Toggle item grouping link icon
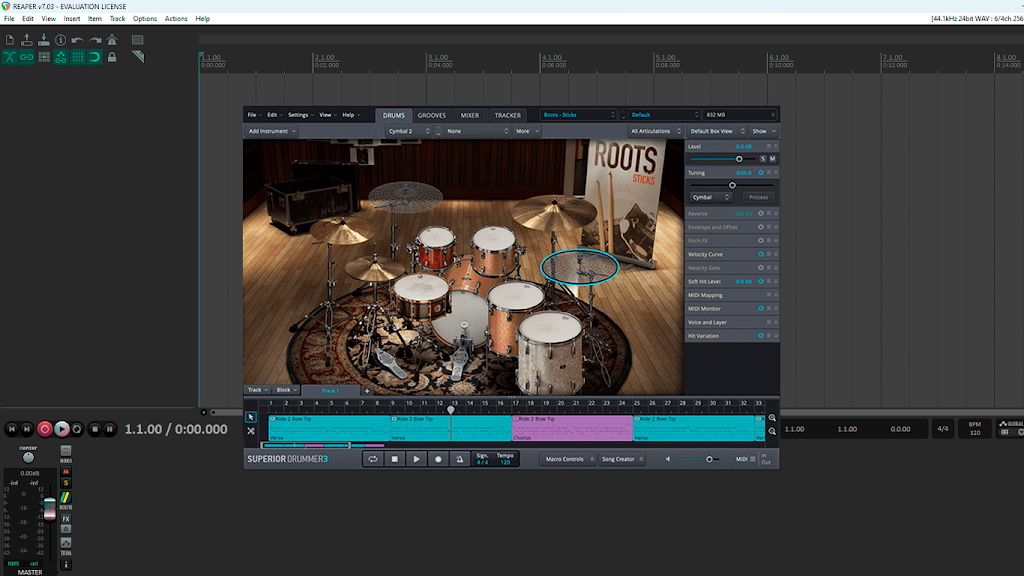 pyautogui.click(x=27, y=57)
